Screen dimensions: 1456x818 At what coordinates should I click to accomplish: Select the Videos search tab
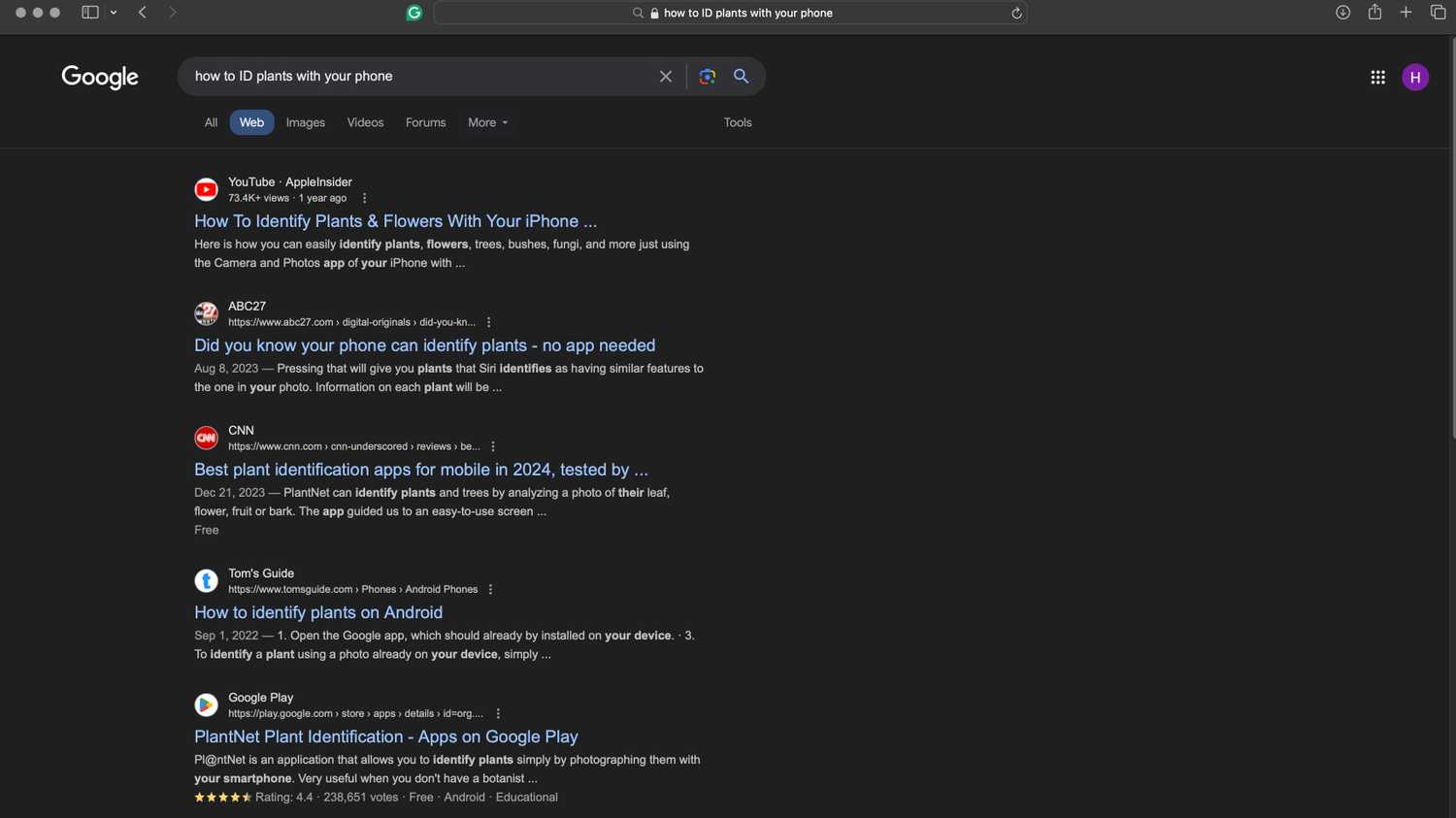[365, 122]
